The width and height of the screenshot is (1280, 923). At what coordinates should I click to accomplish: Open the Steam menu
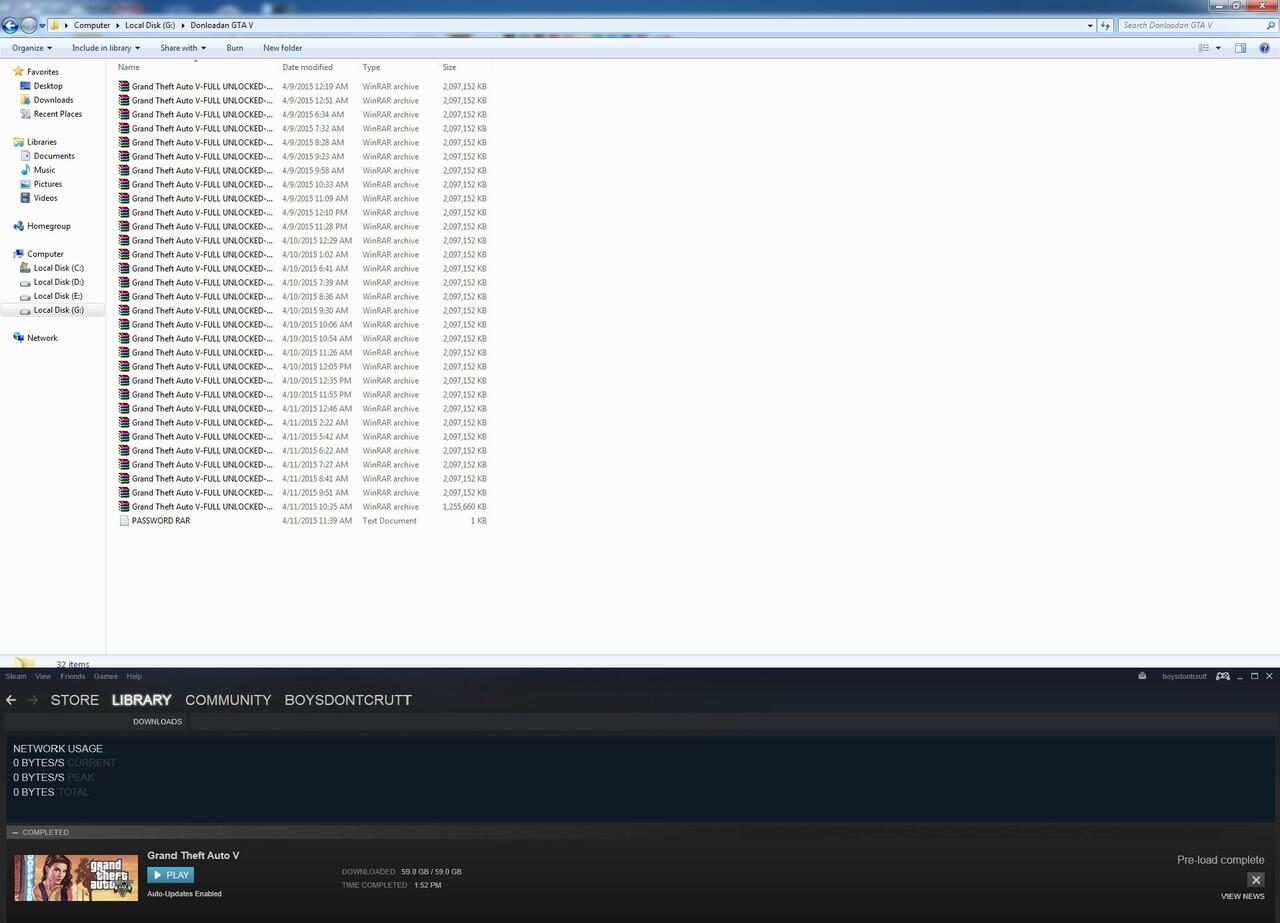16,676
